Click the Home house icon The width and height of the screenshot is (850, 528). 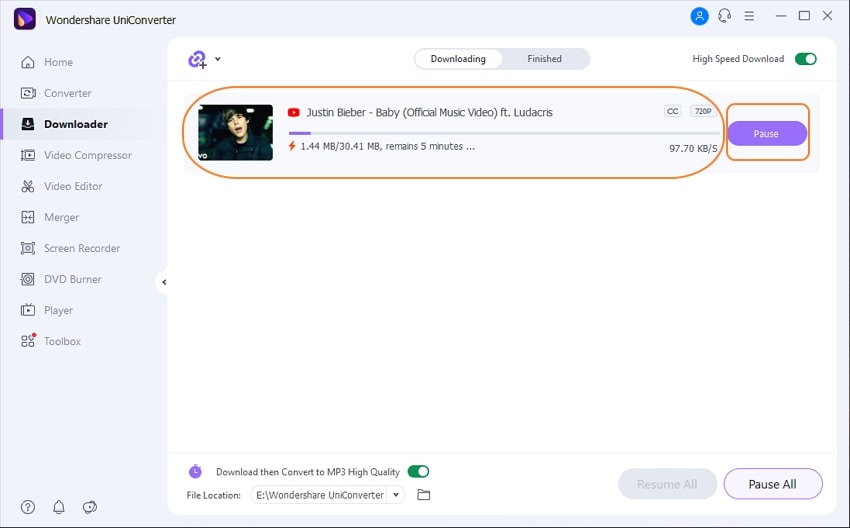click(x=28, y=62)
